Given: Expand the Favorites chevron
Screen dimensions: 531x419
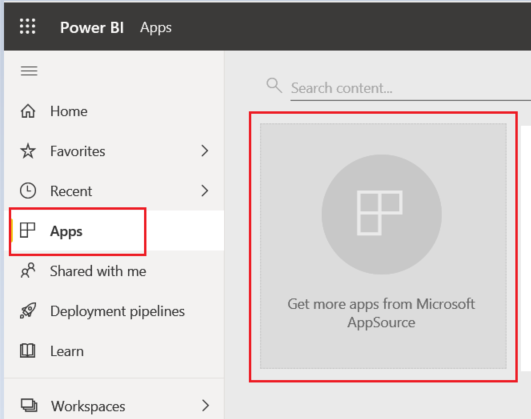Looking at the screenshot, I should coord(205,151).
